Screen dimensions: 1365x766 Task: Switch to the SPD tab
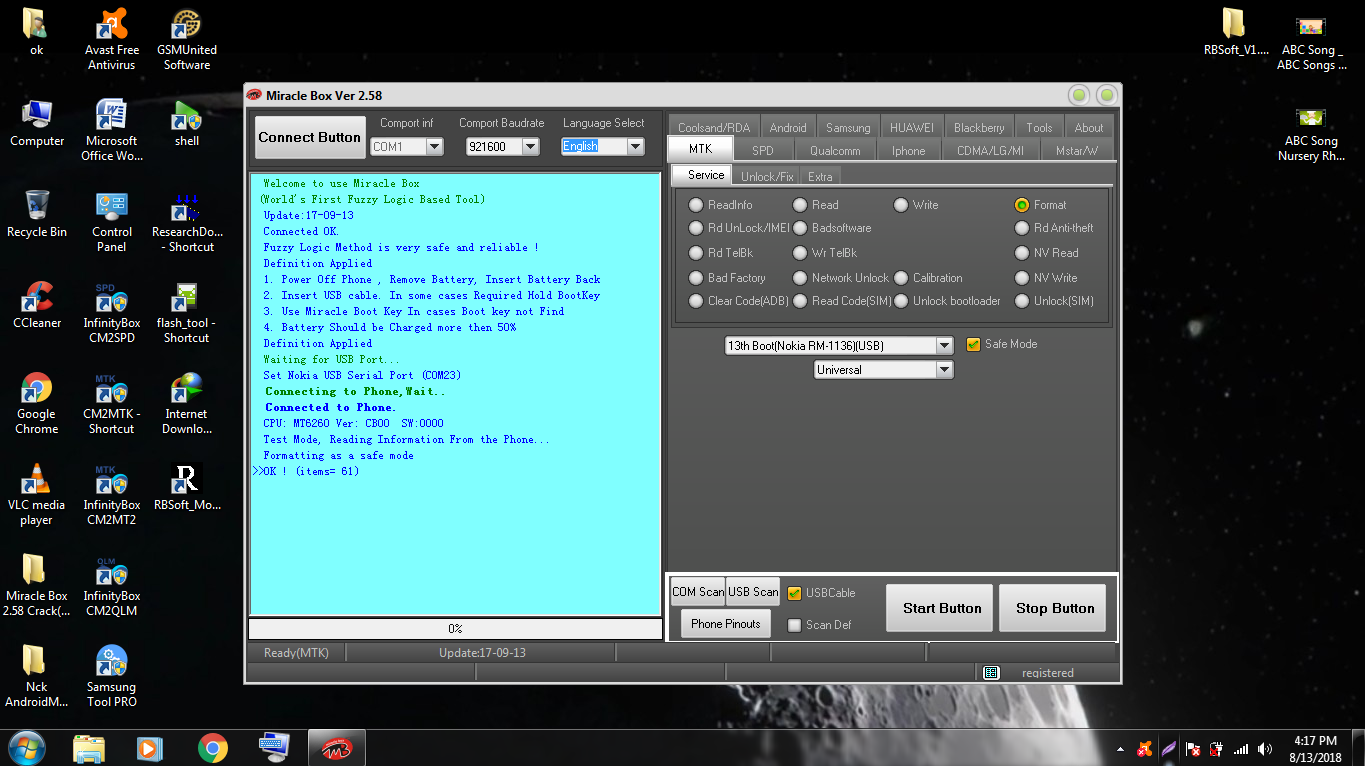pos(763,150)
